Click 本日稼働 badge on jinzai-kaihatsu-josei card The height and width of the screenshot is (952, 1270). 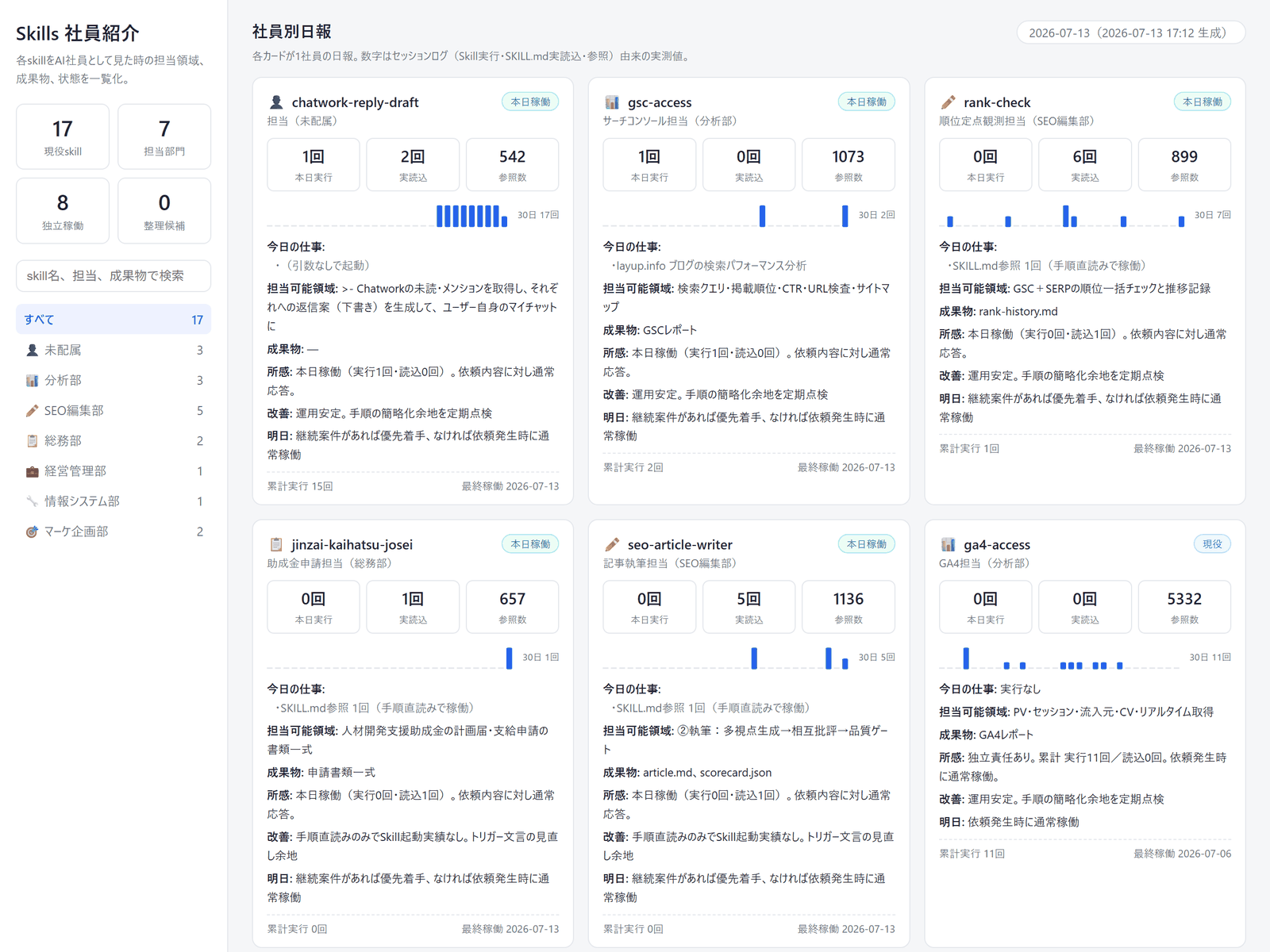[530, 543]
